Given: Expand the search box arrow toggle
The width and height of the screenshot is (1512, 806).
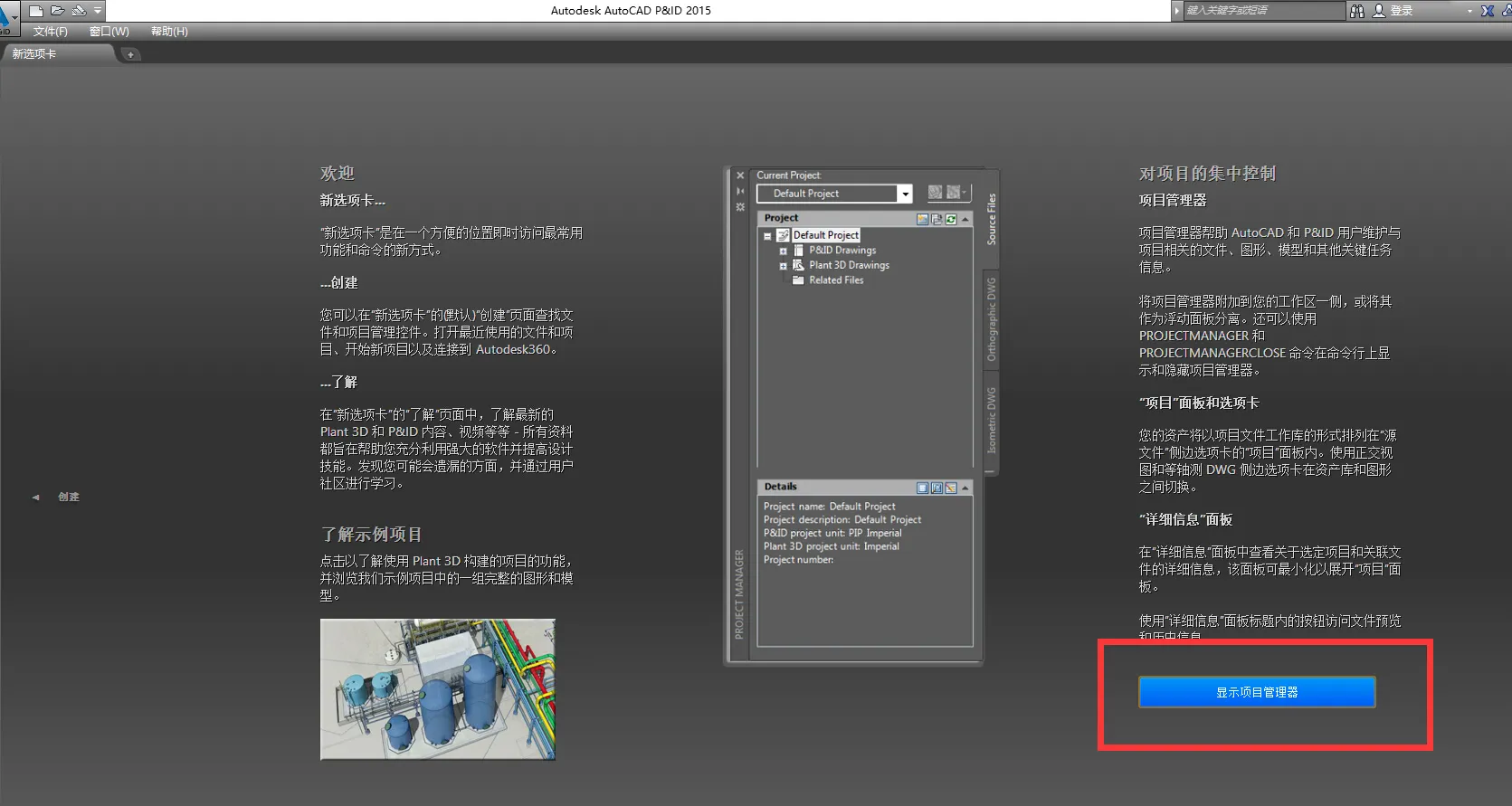Looking at the screenshot, I should pos(1177,11).
